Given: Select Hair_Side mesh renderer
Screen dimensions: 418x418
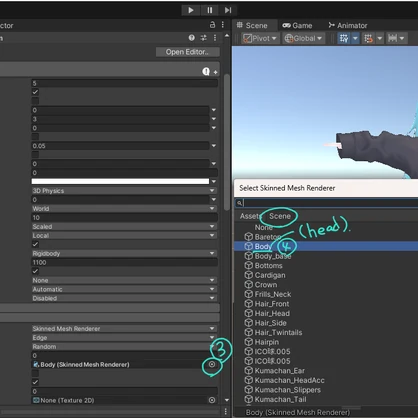Looking at the screenshot, I should pyautogui.click(x=326, y=323).
